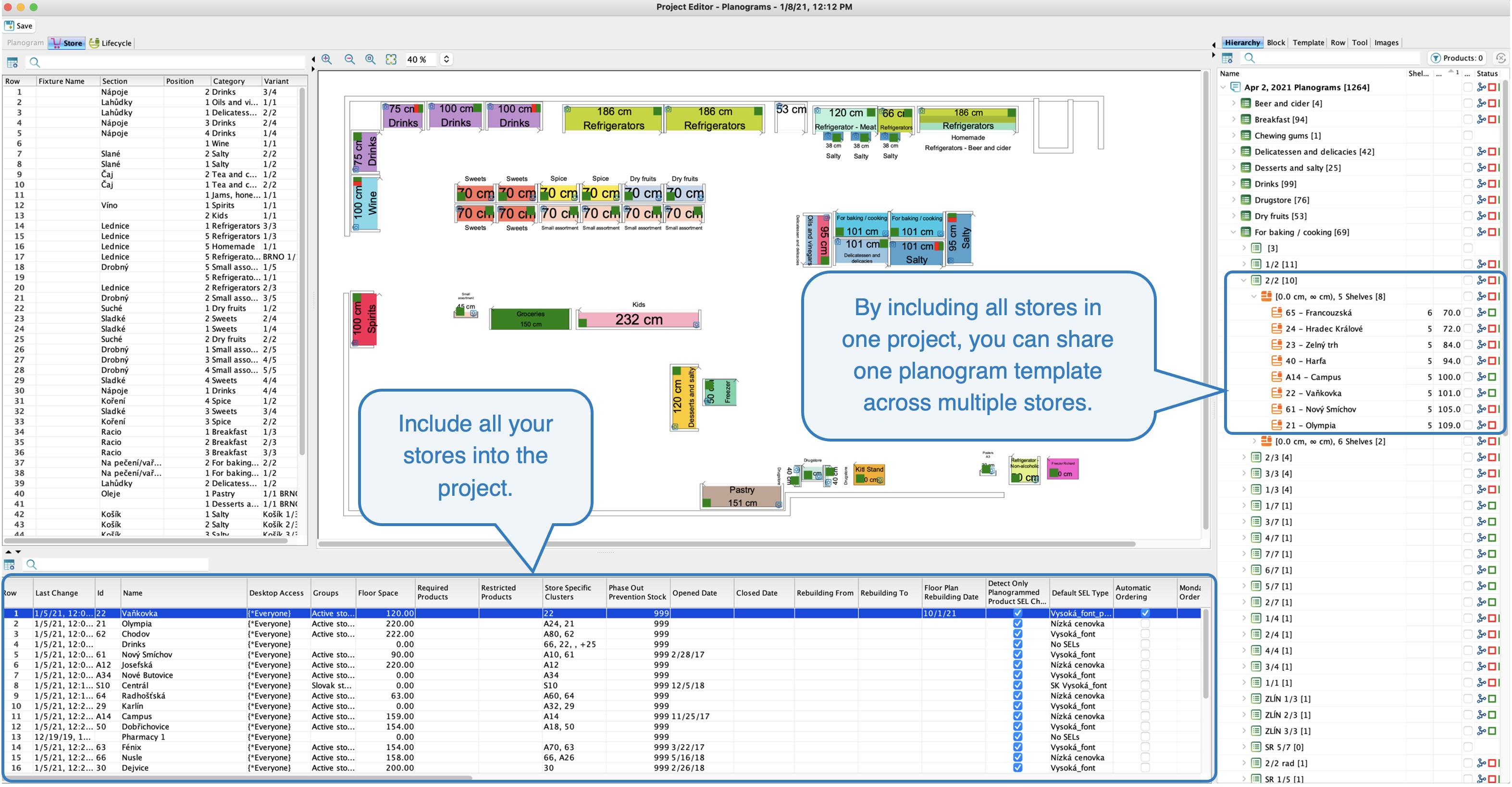The width and height of the screenshot is (1512, 787).
Task: Select the Nový Smíchov store row
Action: (x=602, y=654)
